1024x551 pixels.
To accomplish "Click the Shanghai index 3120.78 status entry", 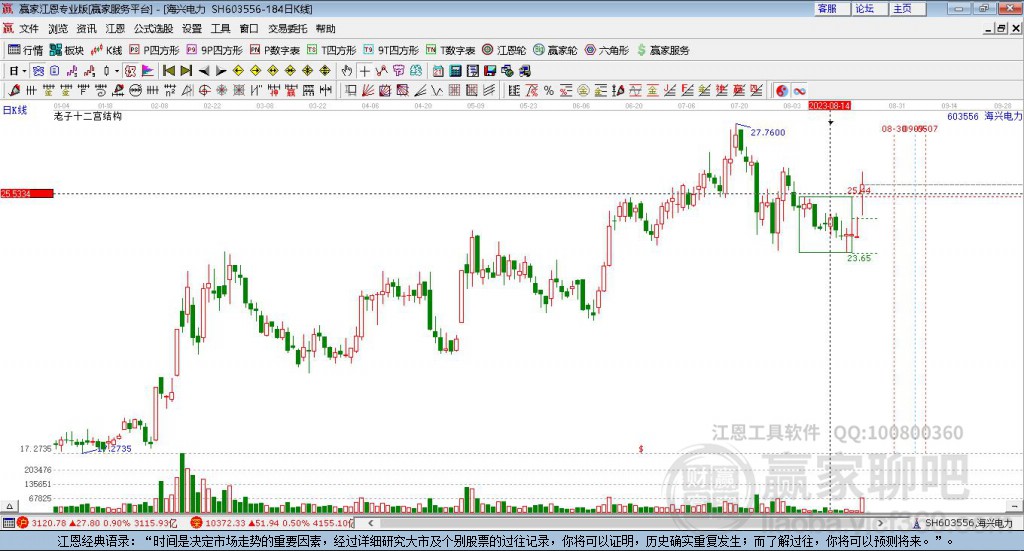I will pyautogui.click(x=97, y=523).
